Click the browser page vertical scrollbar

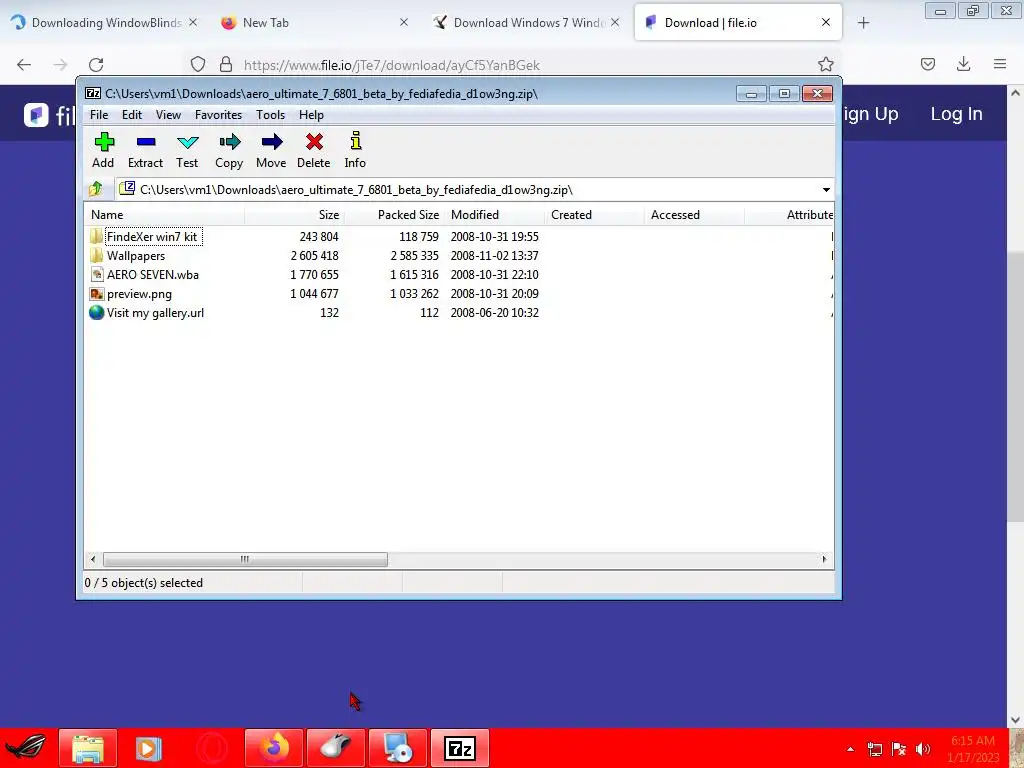1015,385
